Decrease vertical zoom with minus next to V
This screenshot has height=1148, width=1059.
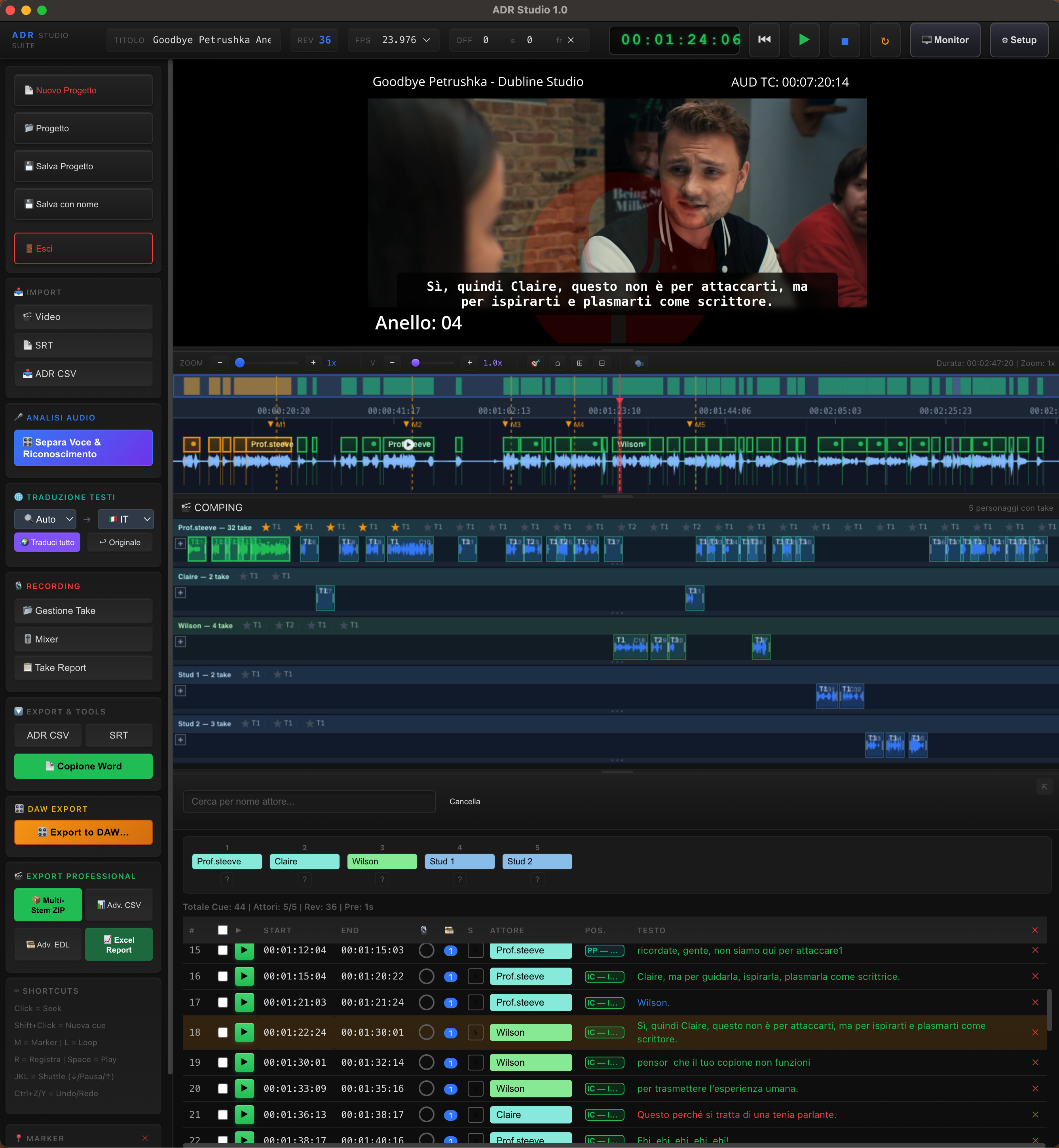click(393, 363)
